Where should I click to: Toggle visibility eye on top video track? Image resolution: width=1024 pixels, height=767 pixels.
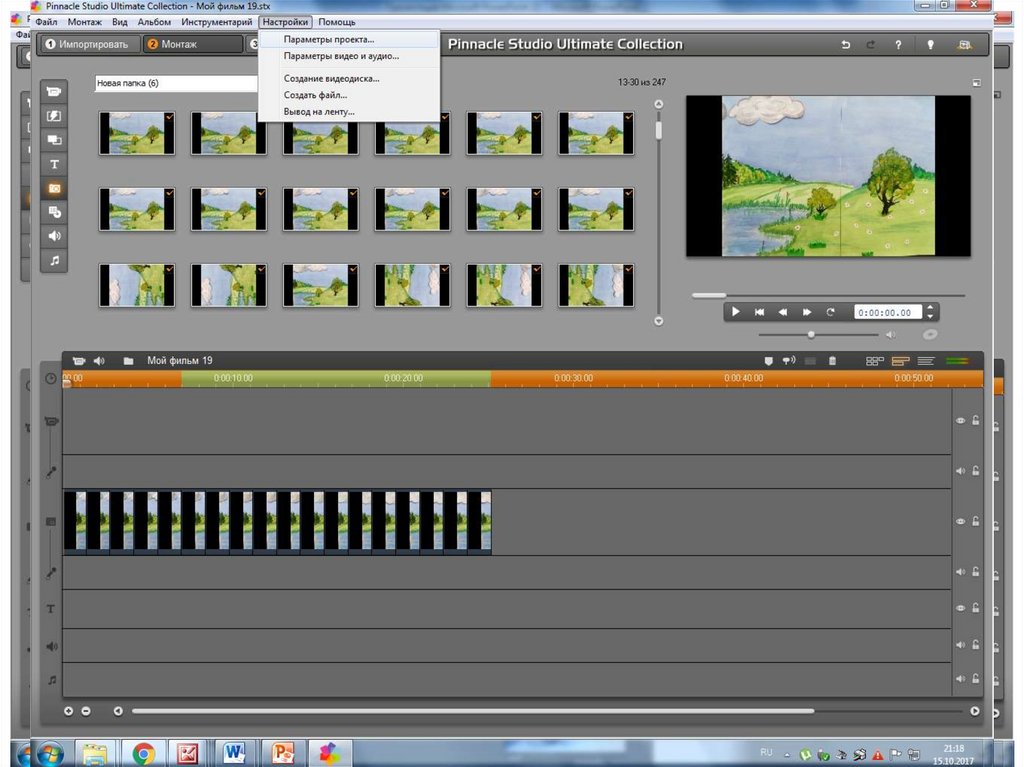pos(961,421)
